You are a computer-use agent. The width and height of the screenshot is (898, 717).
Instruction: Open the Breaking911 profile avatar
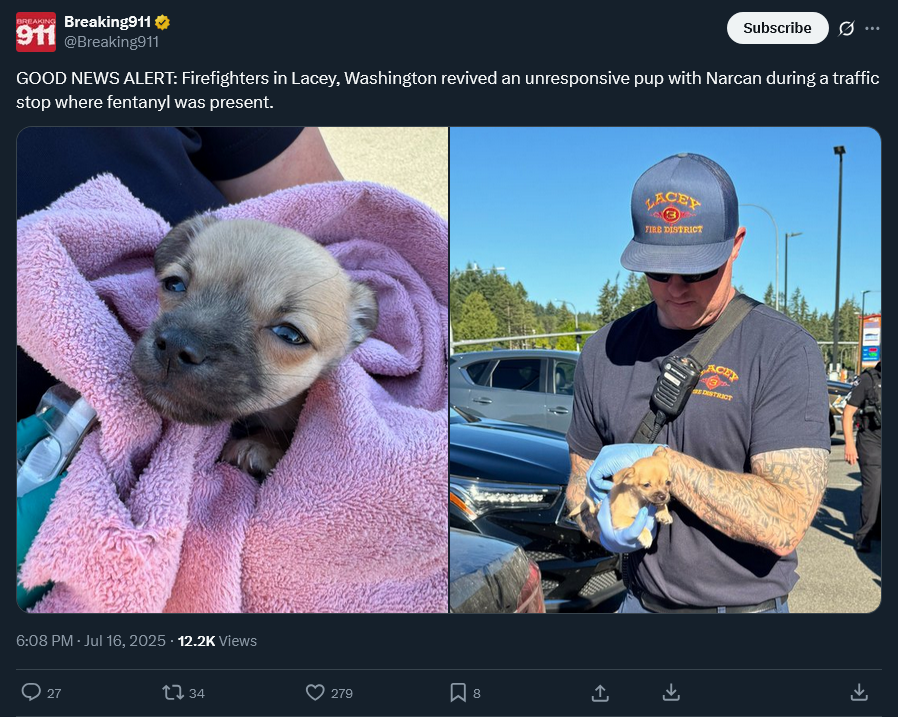[36, 32]
